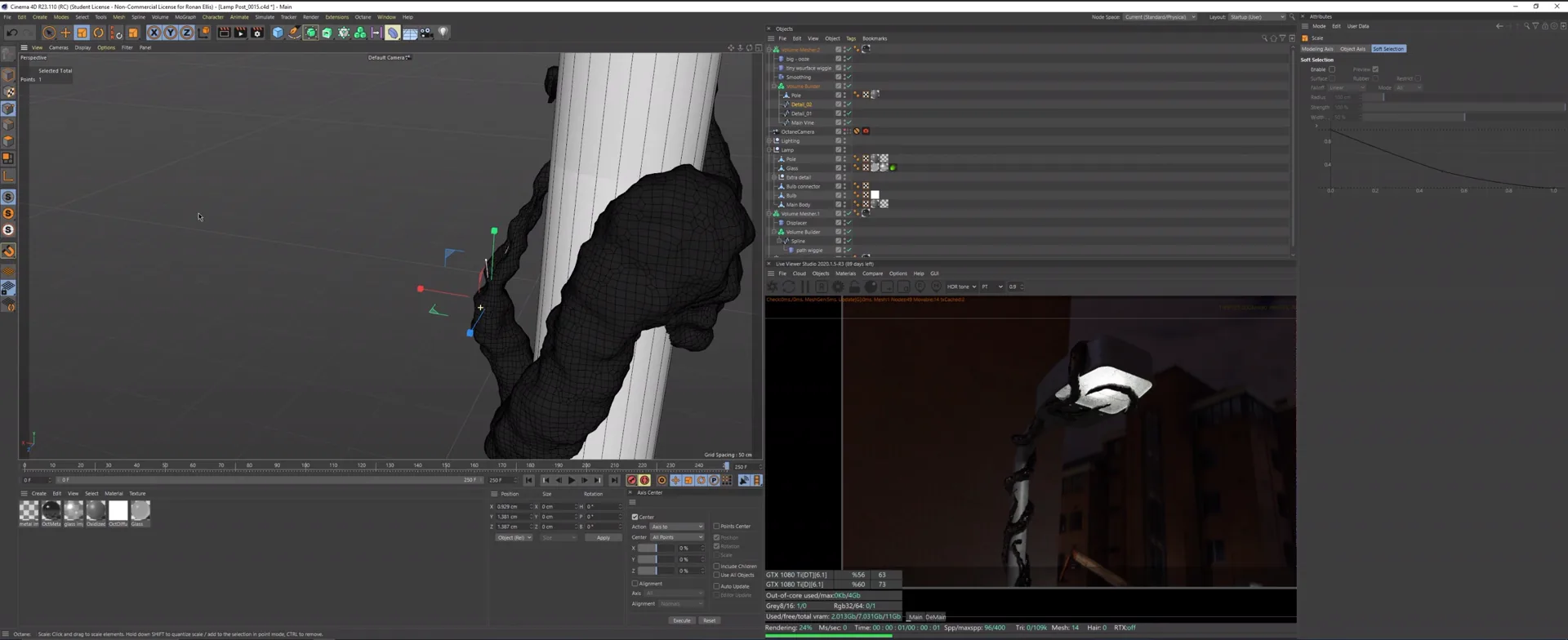The height and width of the screenshot is (640, 1568).
Task: Open the HDR tone dropdown in Live Viewer
Action: click(x=961, y=287)
